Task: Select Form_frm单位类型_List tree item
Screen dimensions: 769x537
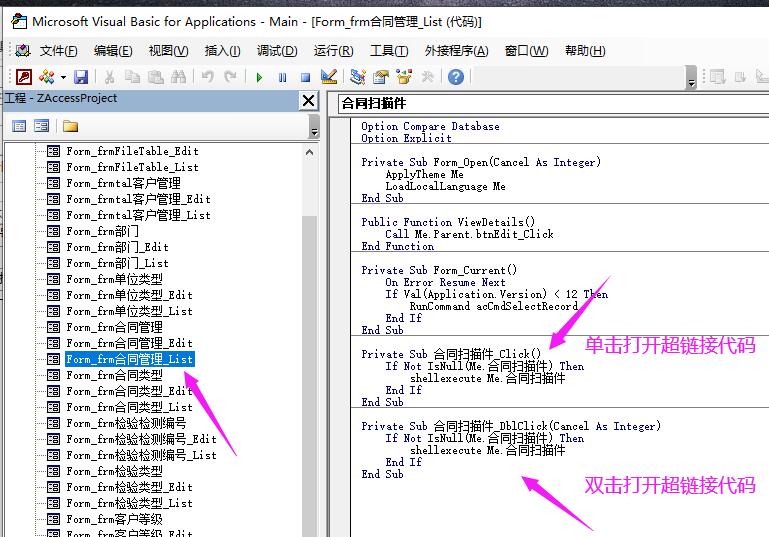Action: (x=129, y=311)
